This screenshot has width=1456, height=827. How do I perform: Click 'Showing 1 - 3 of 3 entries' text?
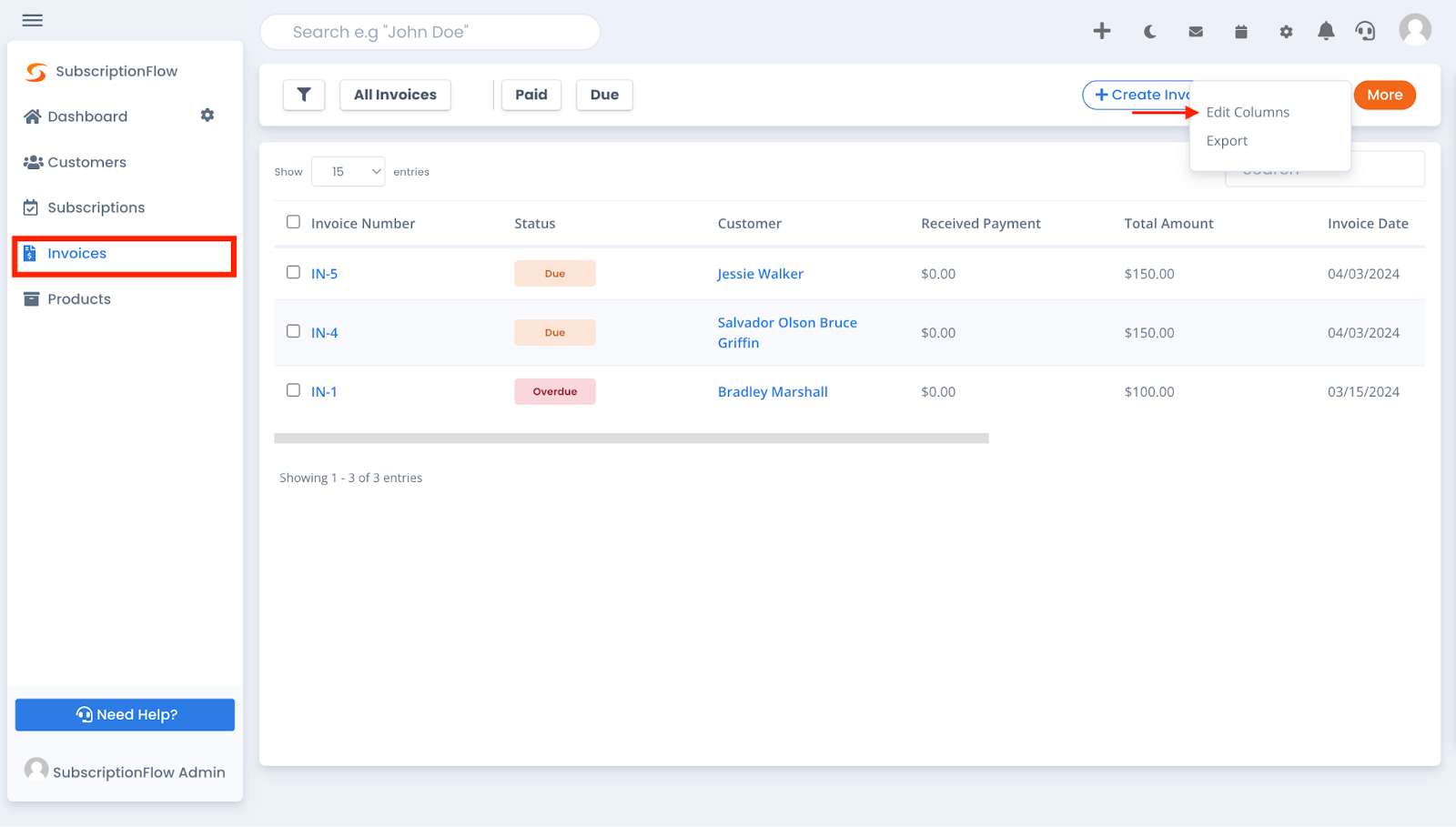coord(350,478)
